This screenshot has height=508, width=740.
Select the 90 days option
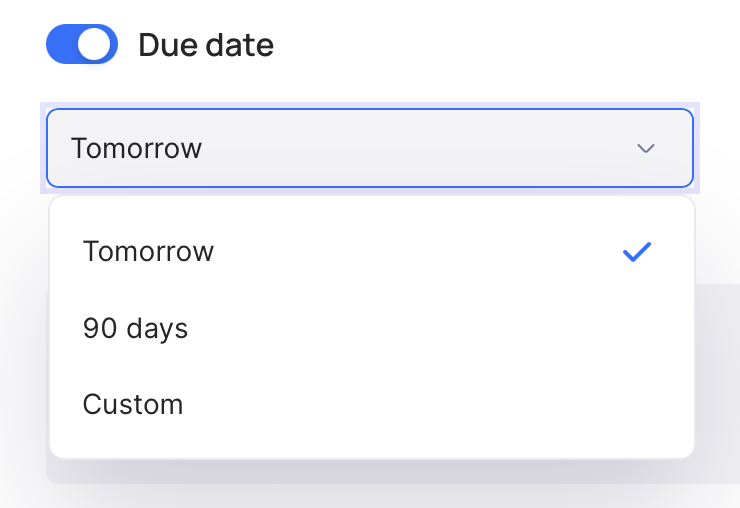click(x=135, y=328)
